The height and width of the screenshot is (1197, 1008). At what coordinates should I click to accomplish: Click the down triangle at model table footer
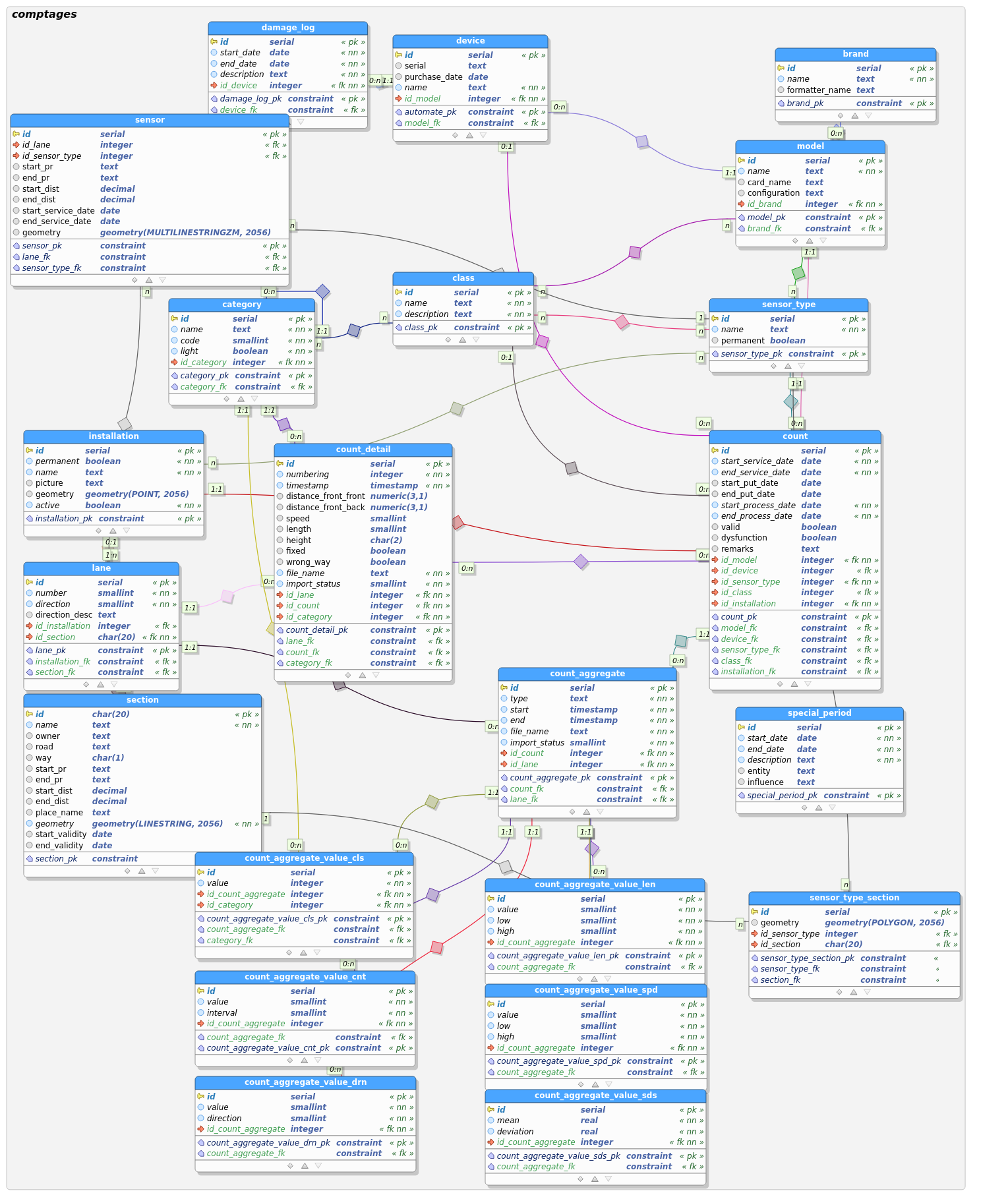823,241
